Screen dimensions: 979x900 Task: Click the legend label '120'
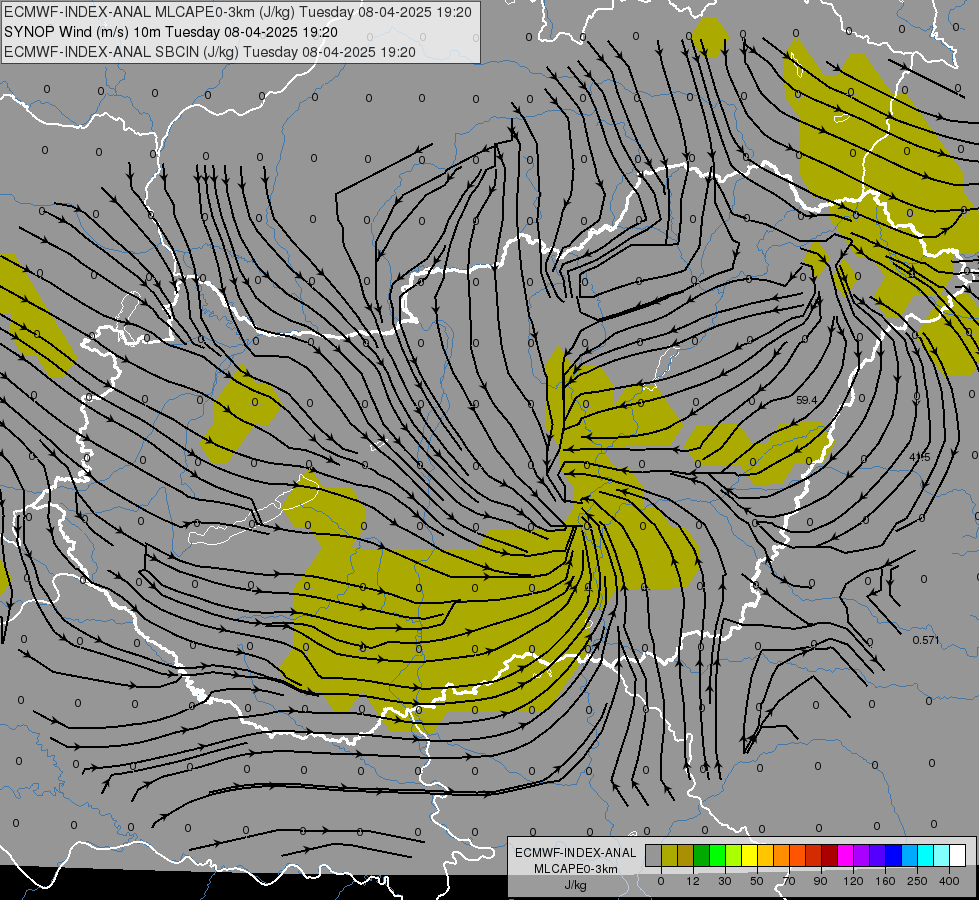[854, 881]
